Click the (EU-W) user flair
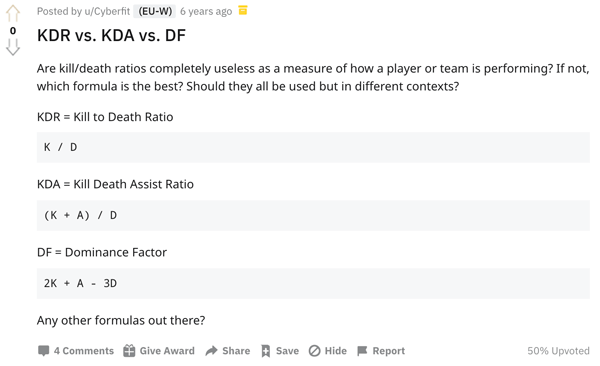 click(155, 11)
